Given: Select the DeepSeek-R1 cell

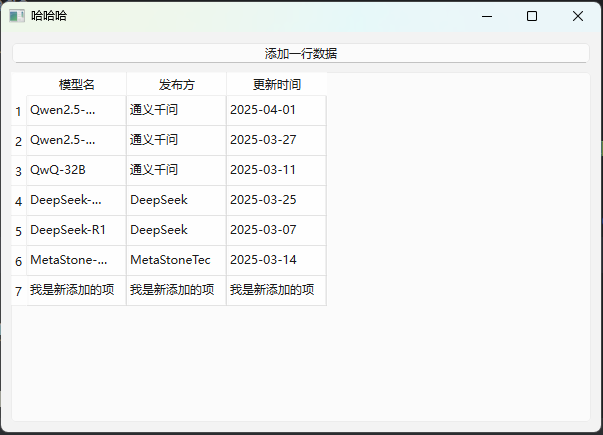Looking at the screenshot, I should coord(77,230).
